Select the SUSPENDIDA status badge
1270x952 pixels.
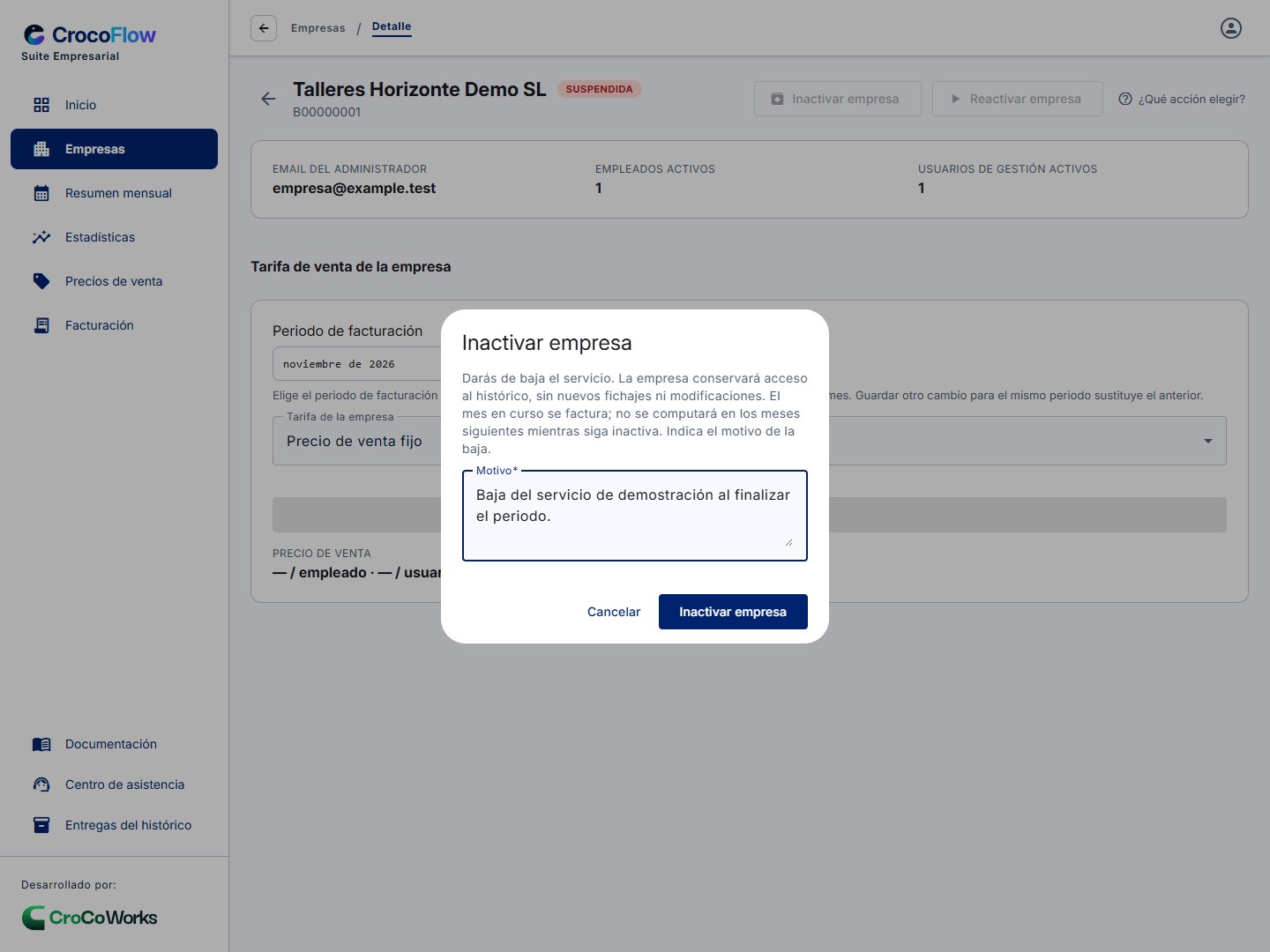(x=600, y=89)
